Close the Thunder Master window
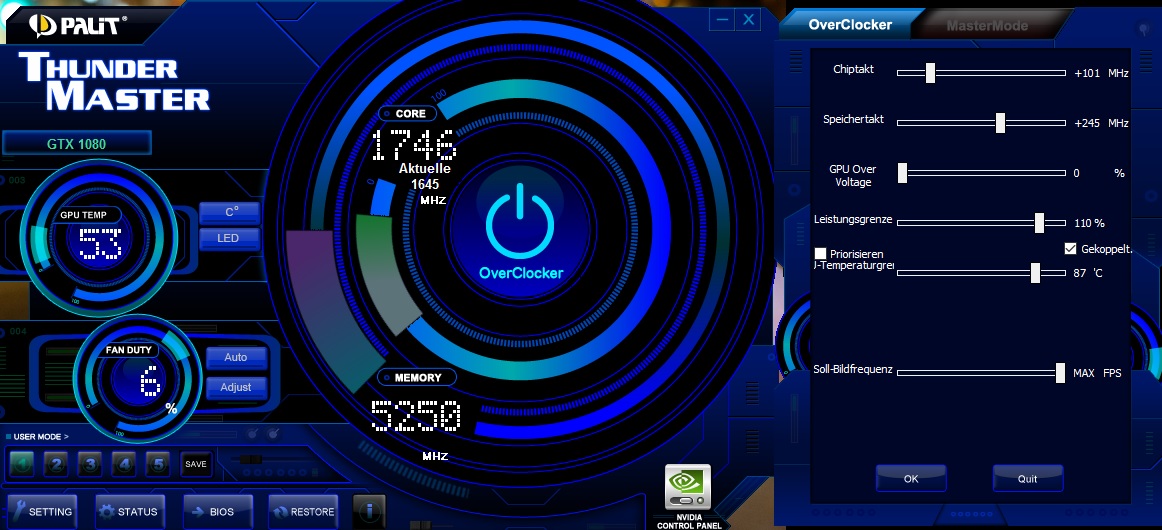The image size is (1162, 530). click(x=748, y=20)
